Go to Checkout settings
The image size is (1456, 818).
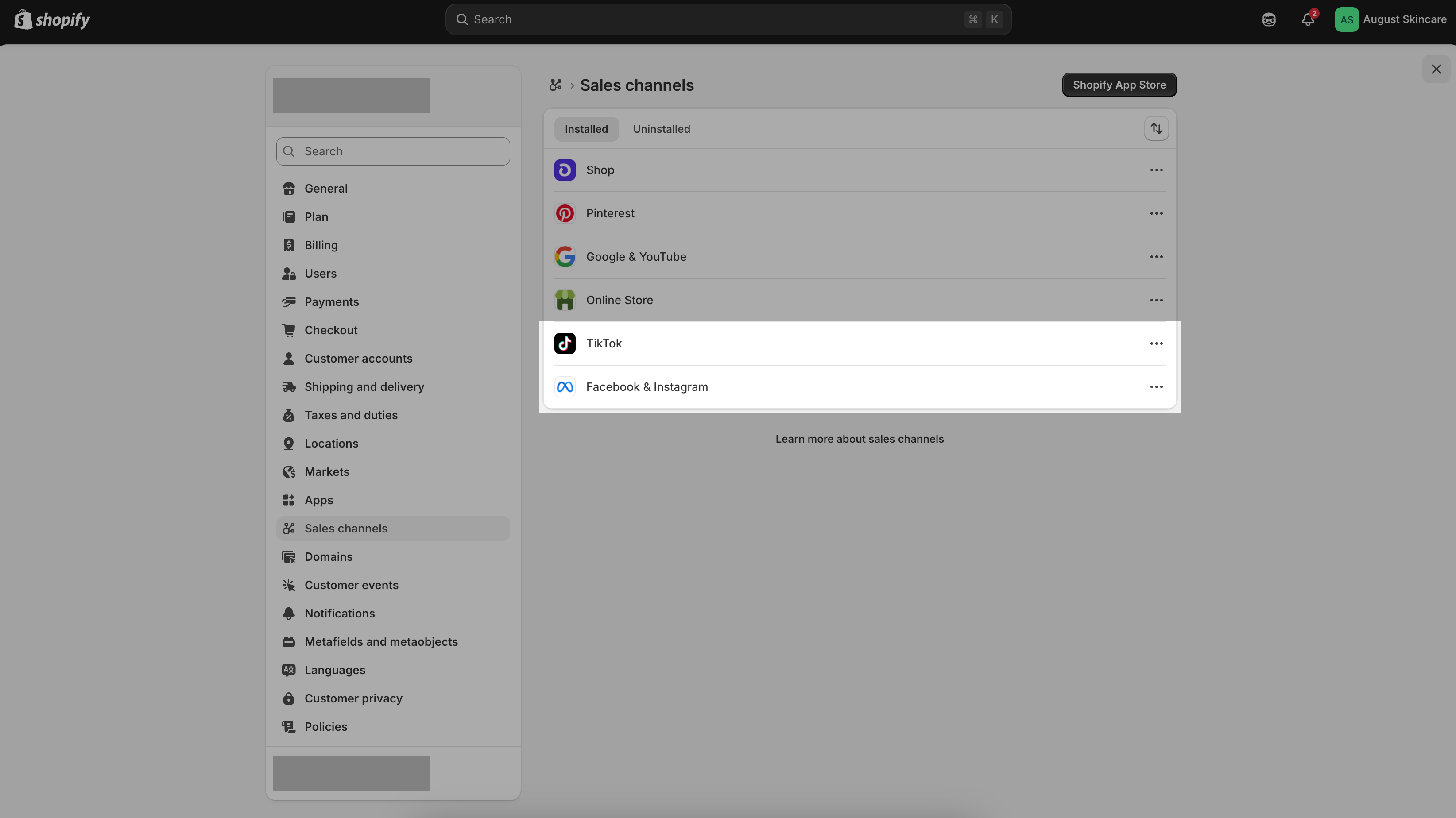pyautogui.click(x=393, y=330)
